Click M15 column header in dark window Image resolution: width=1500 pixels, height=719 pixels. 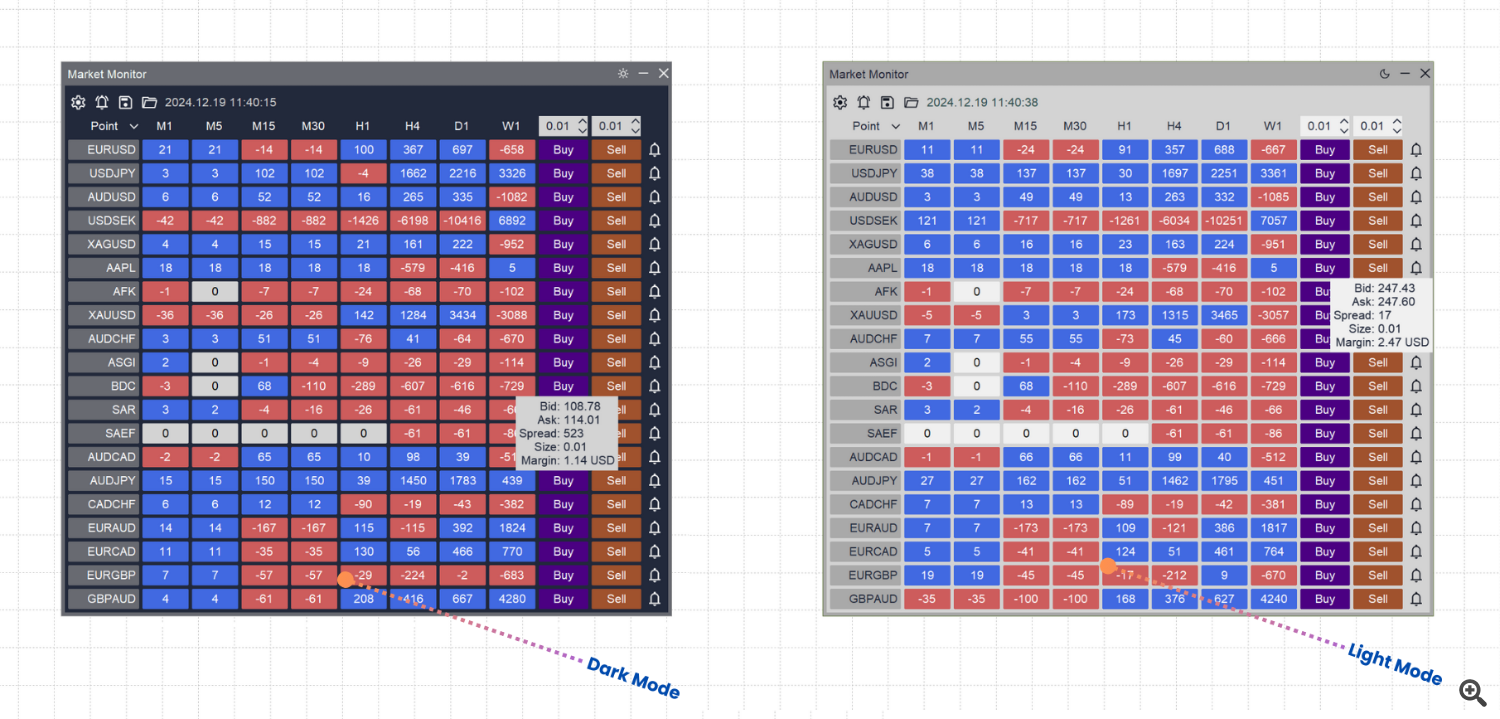pos(264,126)
